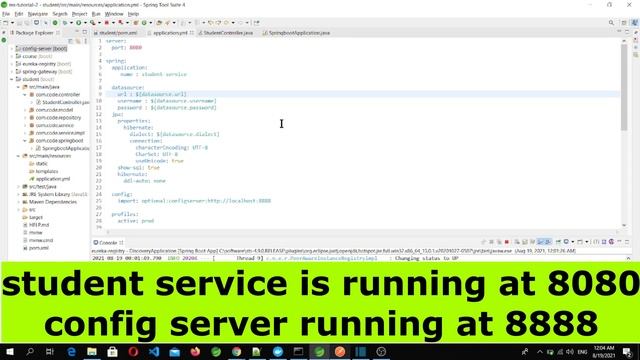Select the course project
This screenshot has width=640, height=360.
pyautogui.click(x=34, y=56)
